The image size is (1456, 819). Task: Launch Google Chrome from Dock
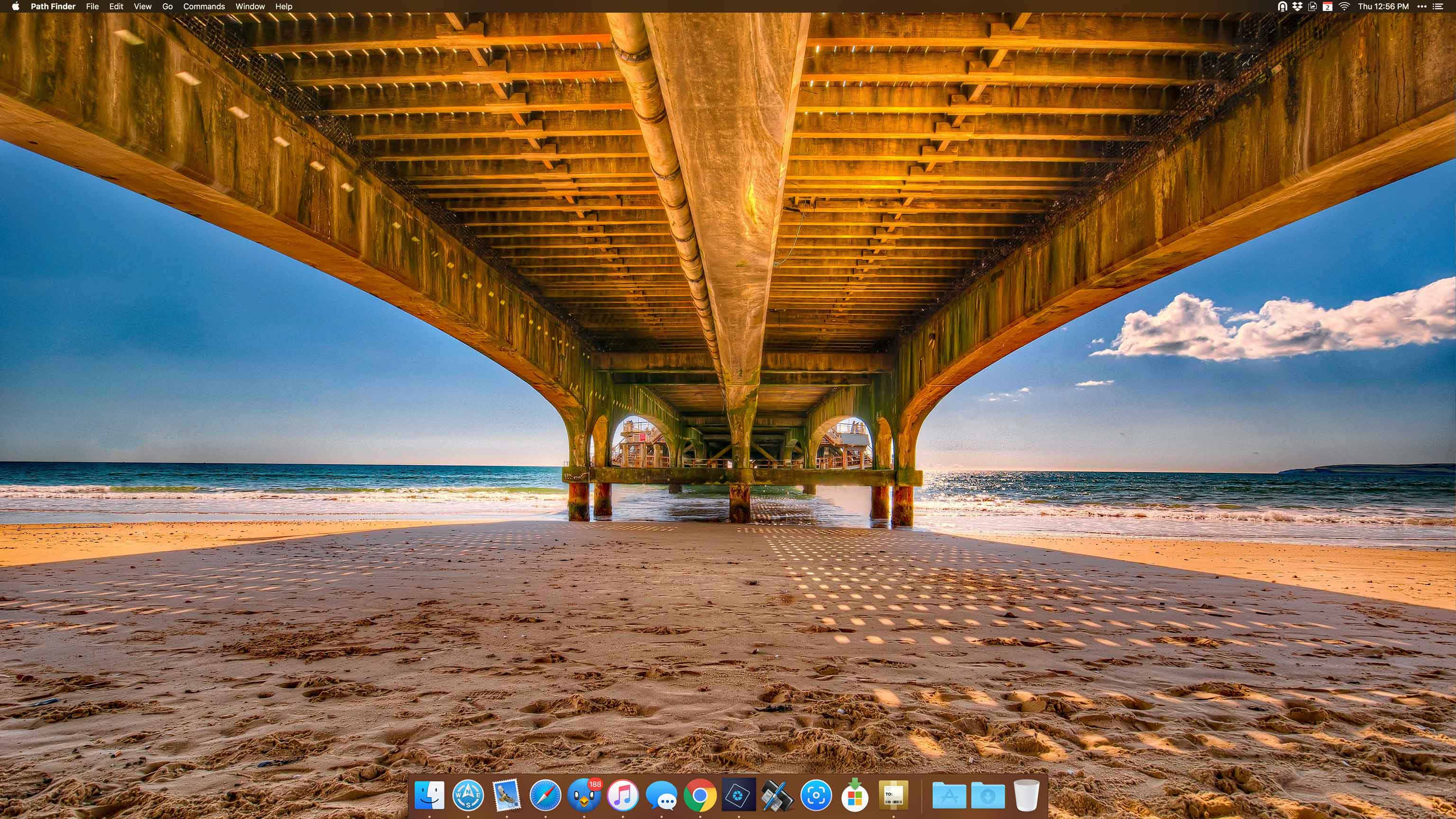[700, 795]
